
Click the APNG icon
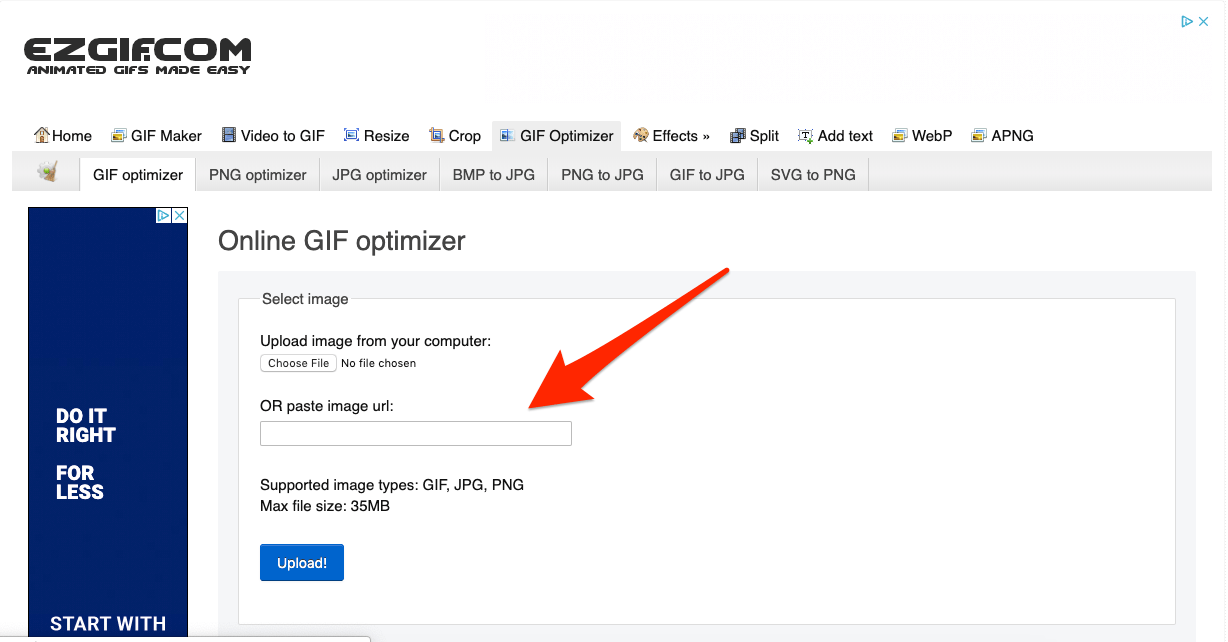tap(979, 136)
